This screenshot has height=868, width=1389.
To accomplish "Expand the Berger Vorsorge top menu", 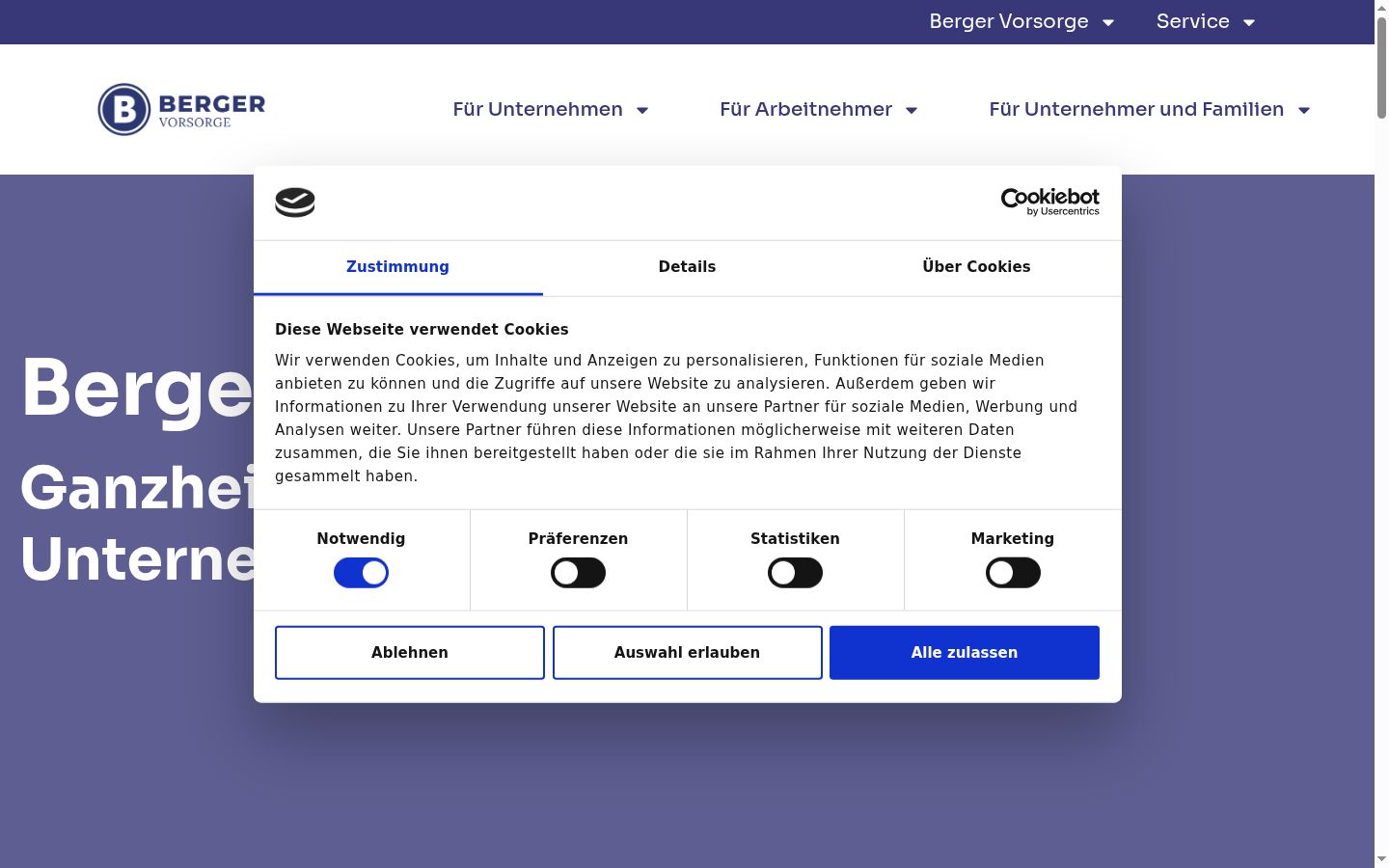I will (x=1021, y=21).
